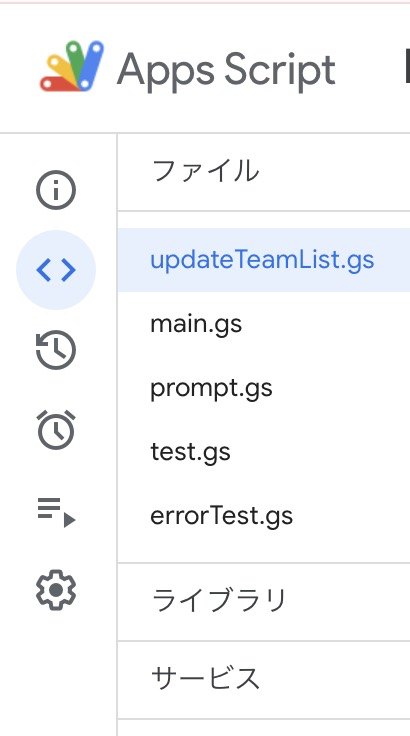Viewport: 410px width, 736px height.
Task: Expand the サービス section
Action: click(263, 679)
